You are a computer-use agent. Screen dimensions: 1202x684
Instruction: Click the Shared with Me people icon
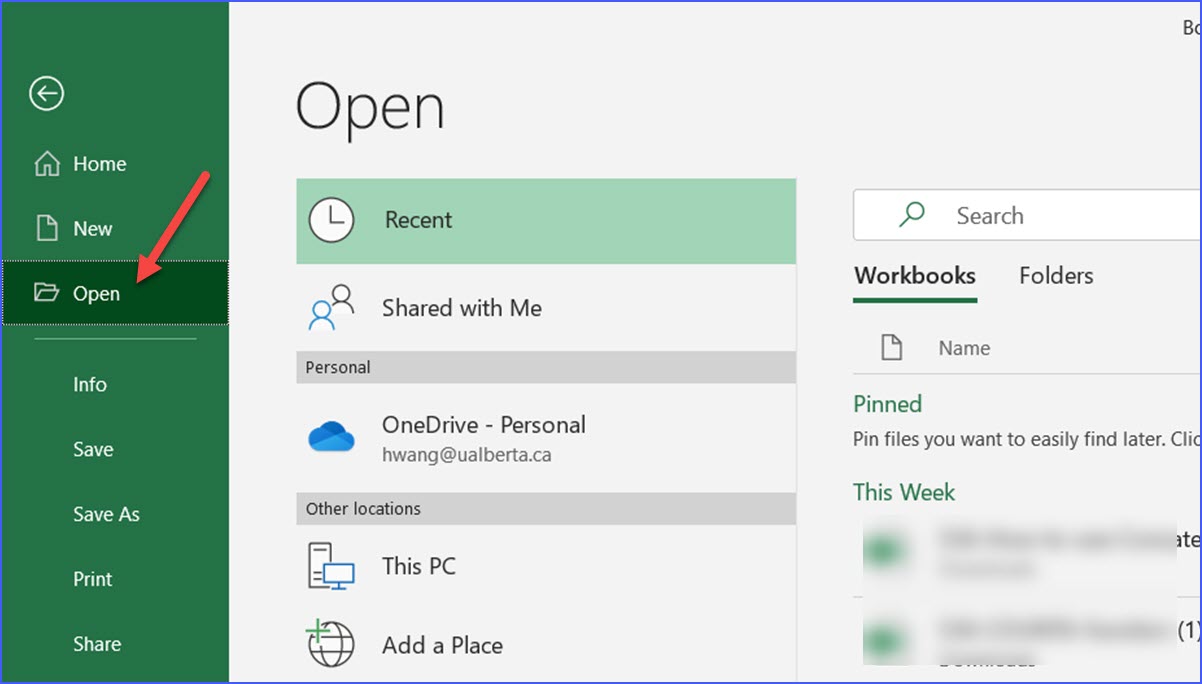pyautogui.click(x=332, y=308)
